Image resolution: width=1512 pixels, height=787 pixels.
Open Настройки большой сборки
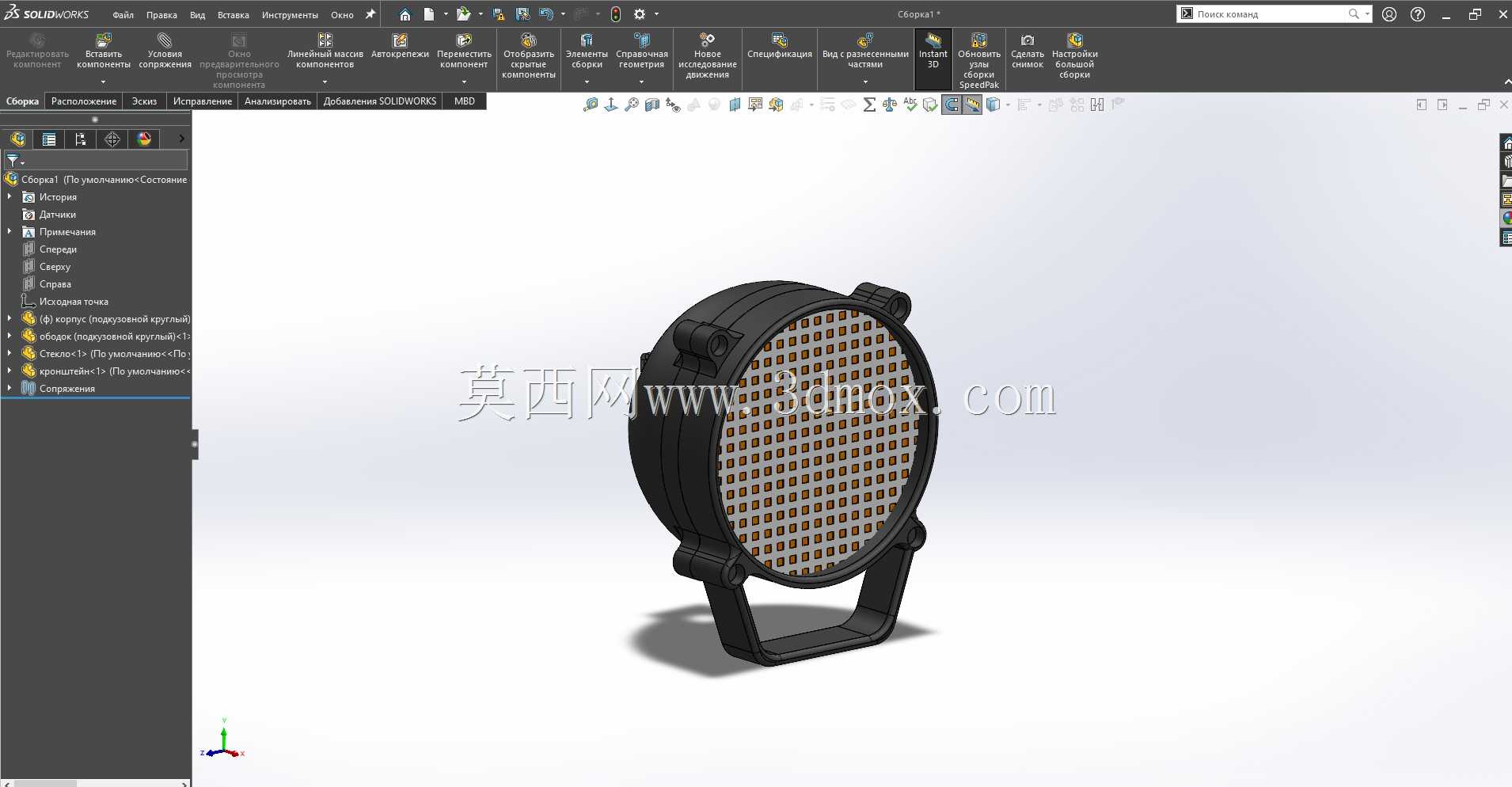(x=1074, y=56)
